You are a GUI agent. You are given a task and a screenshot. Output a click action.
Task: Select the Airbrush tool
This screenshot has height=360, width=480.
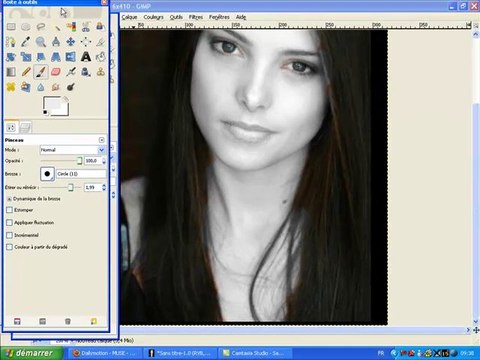coord(71,72)
